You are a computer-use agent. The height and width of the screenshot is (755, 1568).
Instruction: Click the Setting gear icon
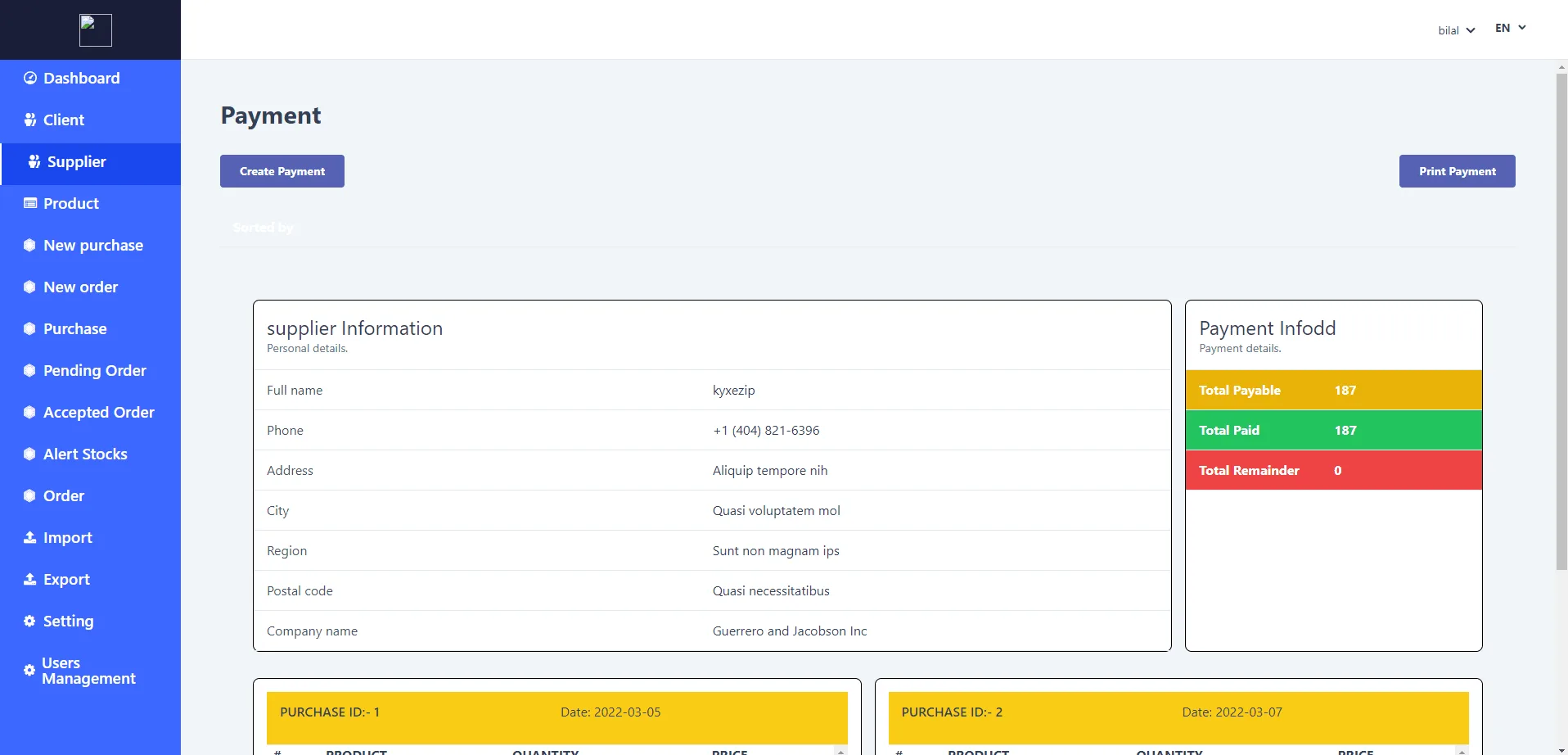tap(30, 622)
